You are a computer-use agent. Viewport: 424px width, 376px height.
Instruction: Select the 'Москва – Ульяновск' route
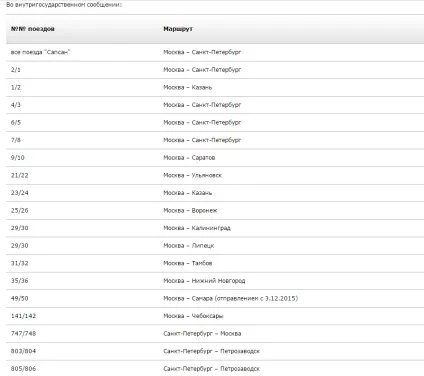pyautogui.click(x=193, y=176)
